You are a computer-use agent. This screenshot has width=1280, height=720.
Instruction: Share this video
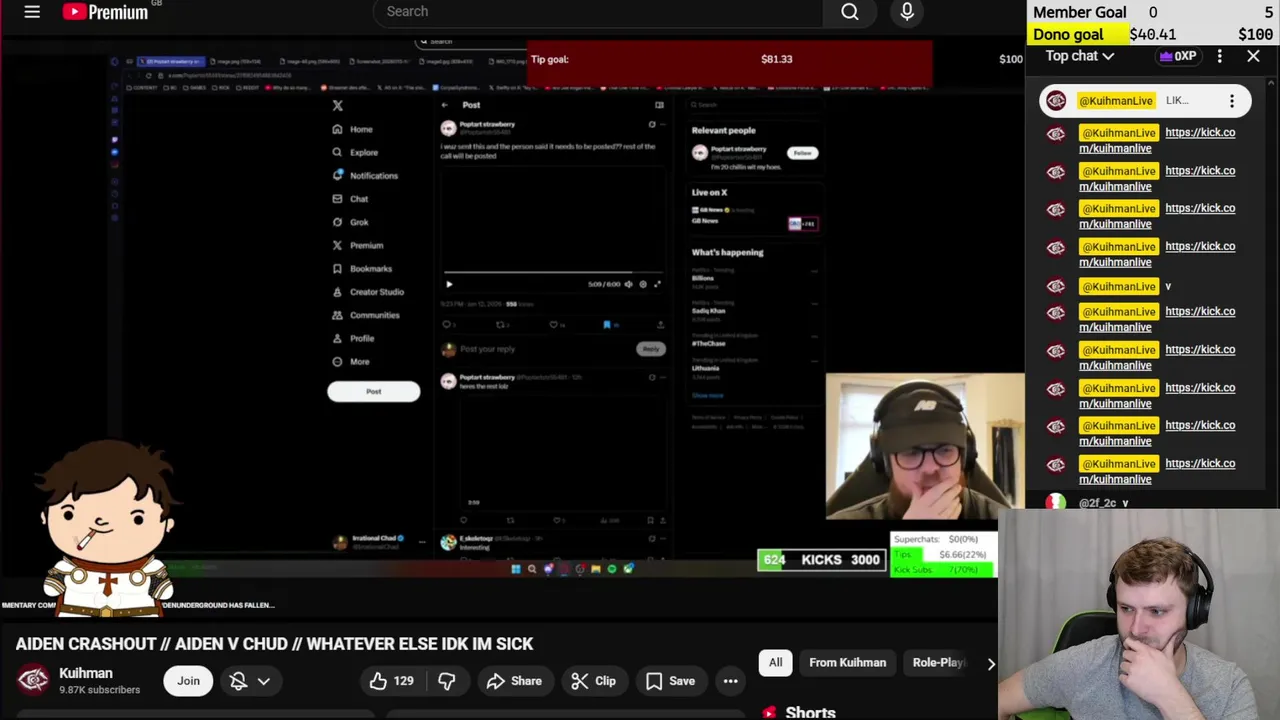pyautogui.click(x=514, y=681)
